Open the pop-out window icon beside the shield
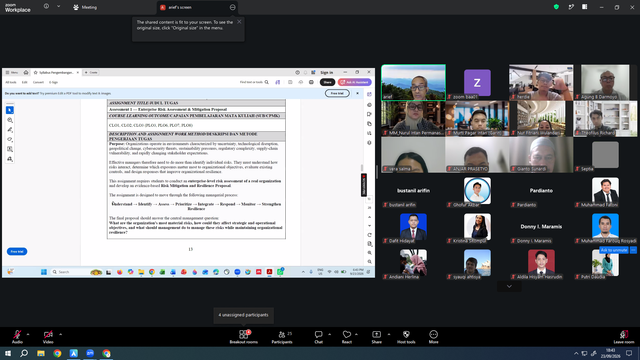 (571, 7)
